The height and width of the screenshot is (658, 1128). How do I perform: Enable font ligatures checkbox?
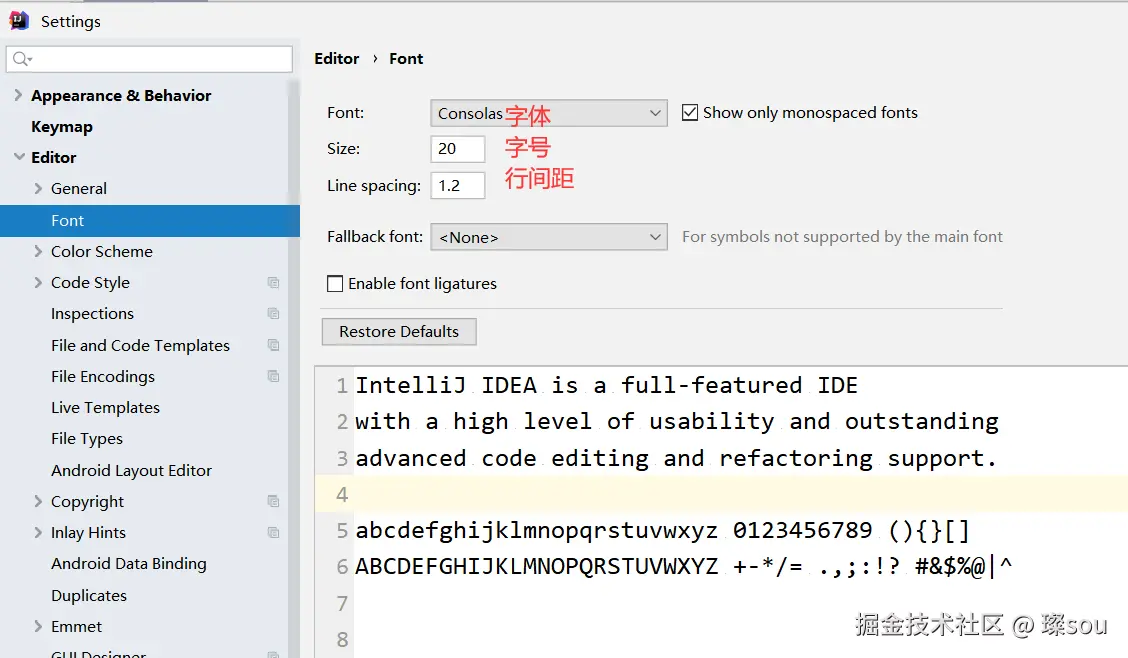(335, 283)
